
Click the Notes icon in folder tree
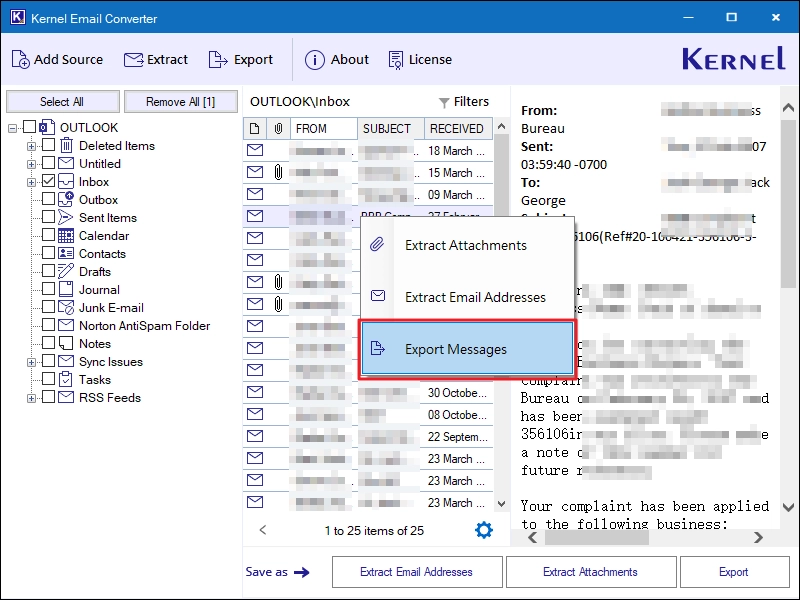coord(66,343)
